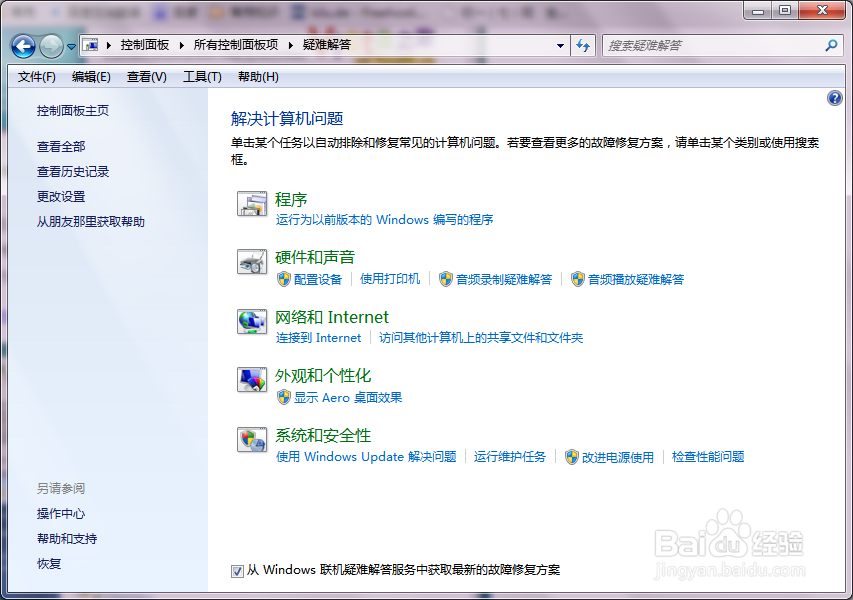Minimize the troubleshooting window
Screen dimensions: 853x600
tap(758, 10)
